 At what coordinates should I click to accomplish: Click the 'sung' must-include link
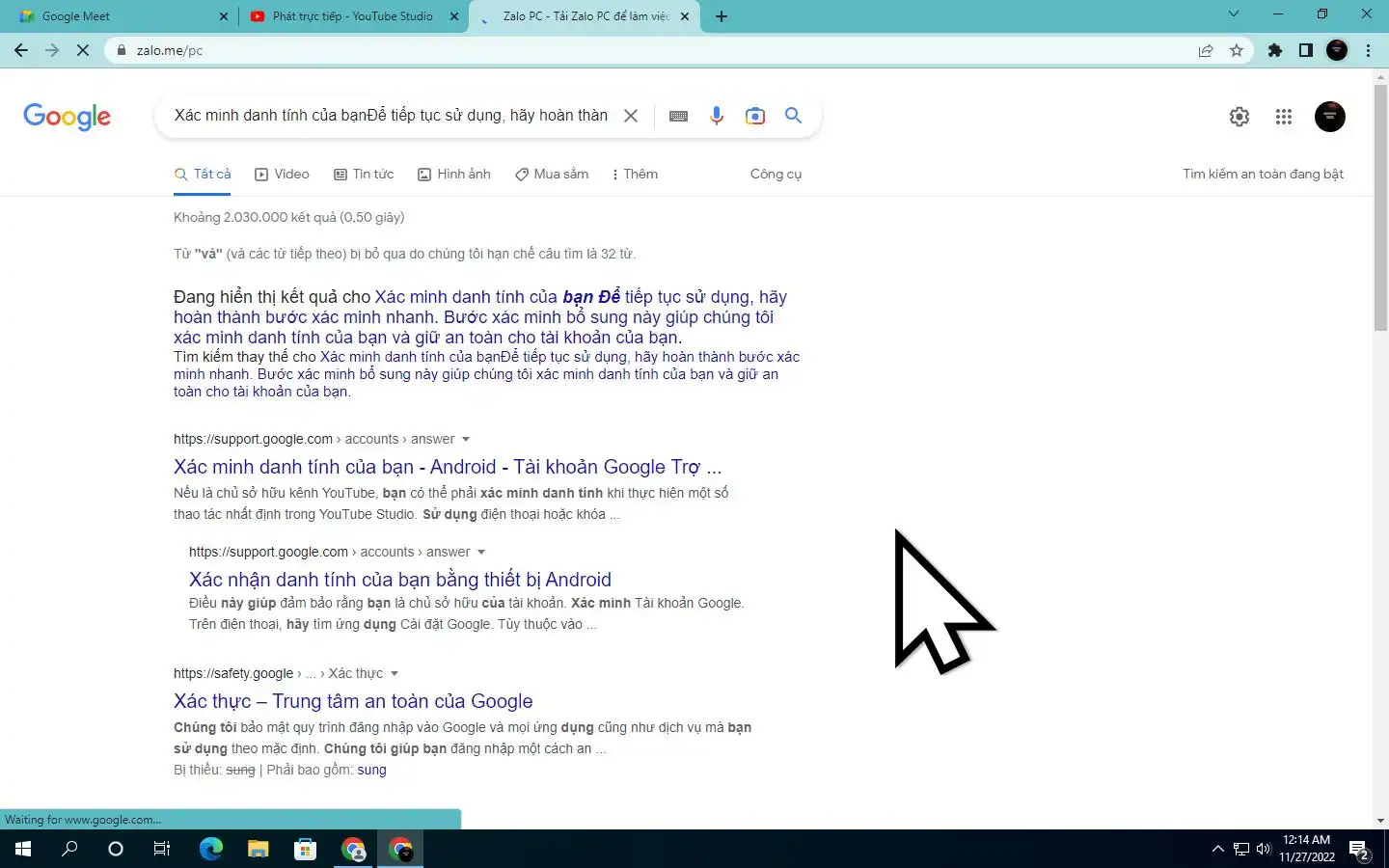point(371,770)
